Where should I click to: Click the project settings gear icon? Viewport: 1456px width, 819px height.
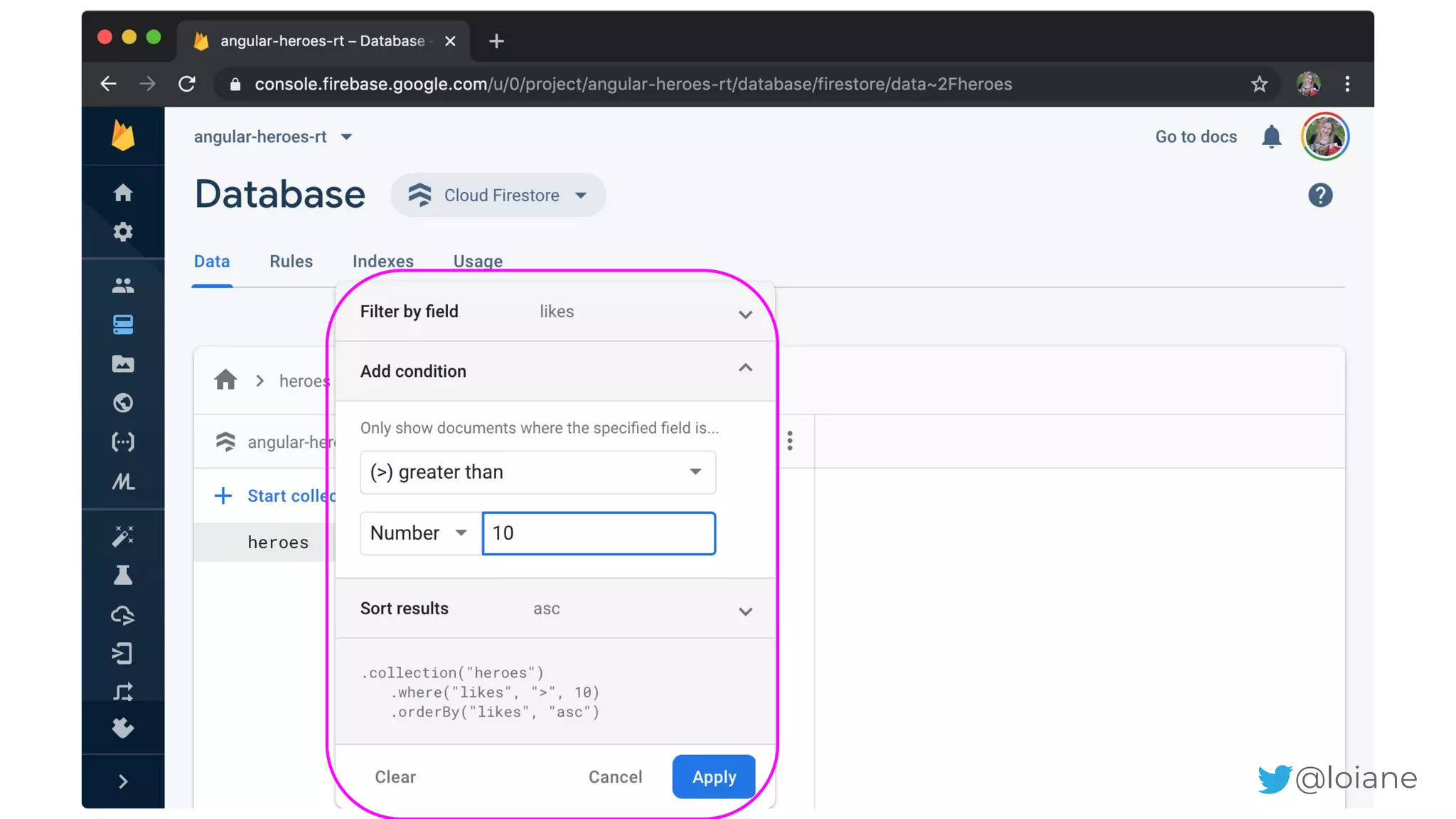pyautogui.click(x=123, y=232)
